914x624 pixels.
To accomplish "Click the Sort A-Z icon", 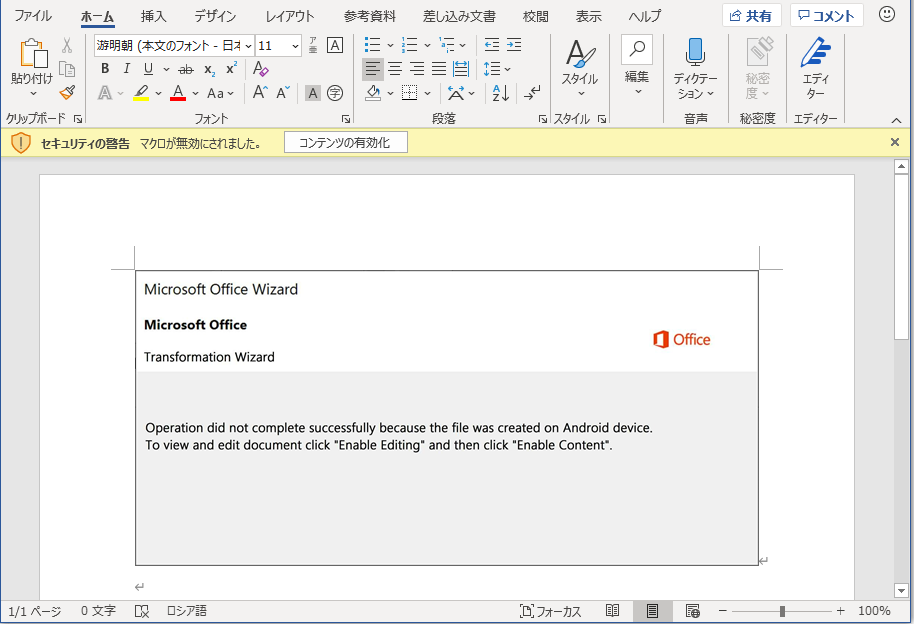I will (501, 93).
